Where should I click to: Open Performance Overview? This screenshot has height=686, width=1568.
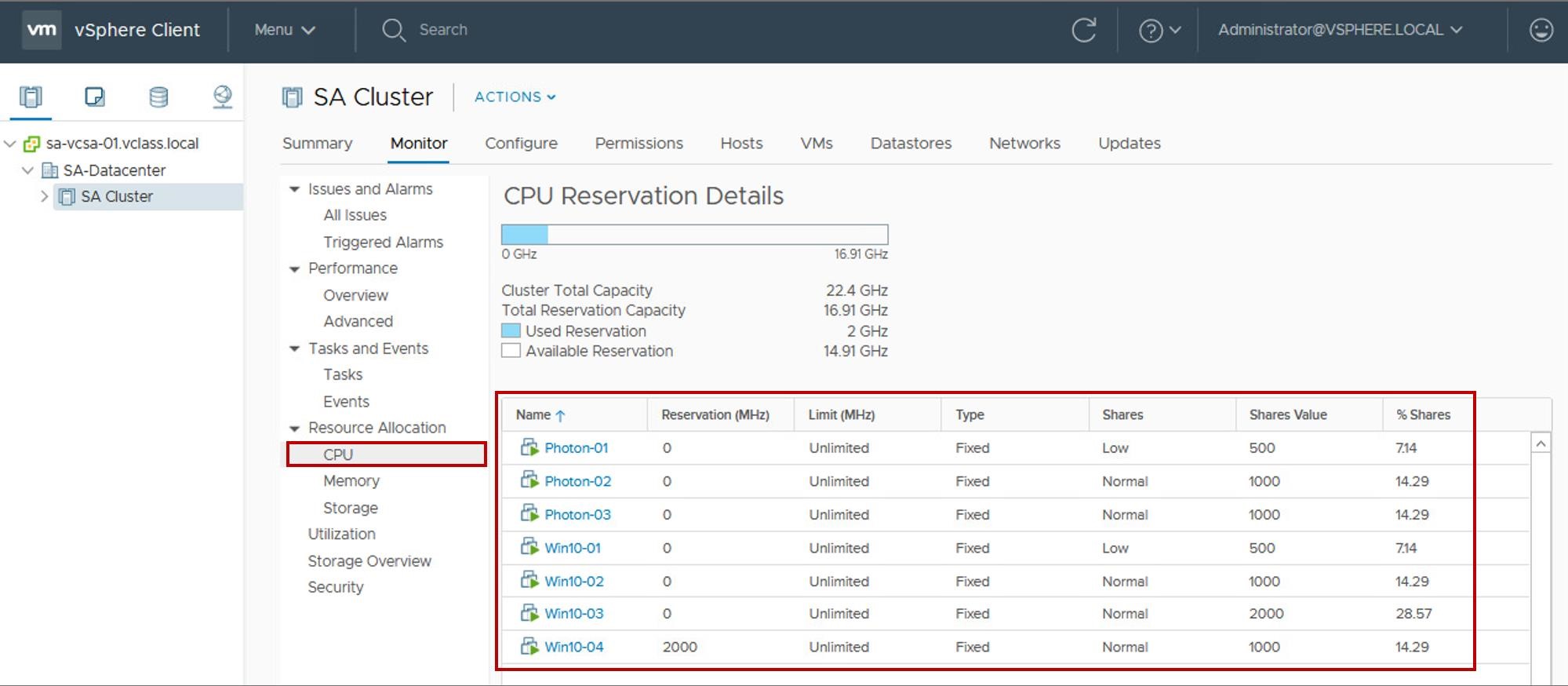356,295
